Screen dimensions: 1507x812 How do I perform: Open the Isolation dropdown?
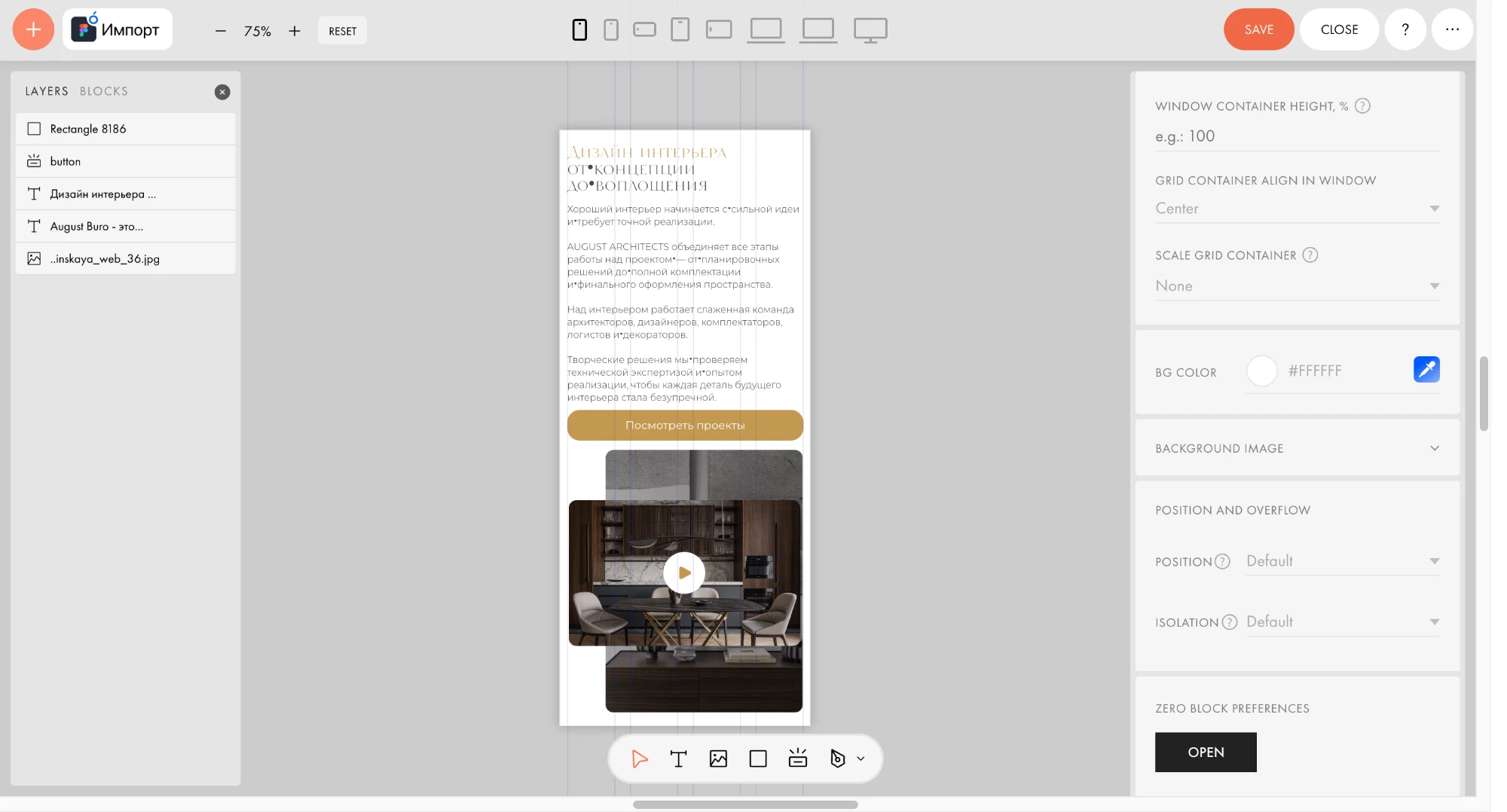click(1343, 622)
